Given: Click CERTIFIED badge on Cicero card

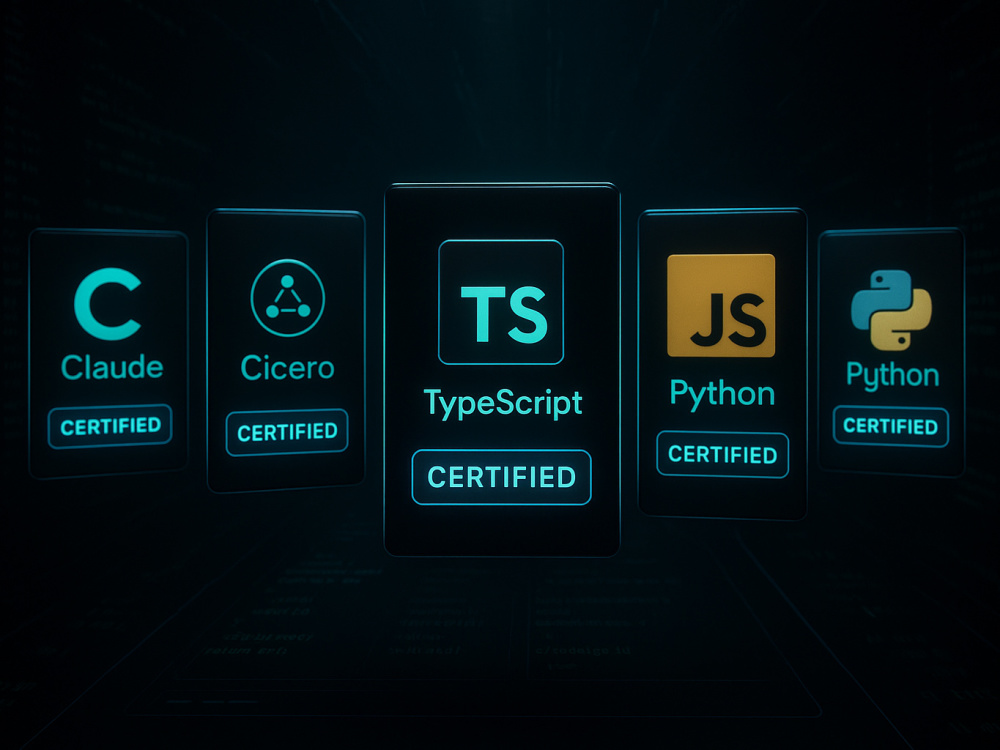Looking at the screenshot, I should (x=287, y=432).
